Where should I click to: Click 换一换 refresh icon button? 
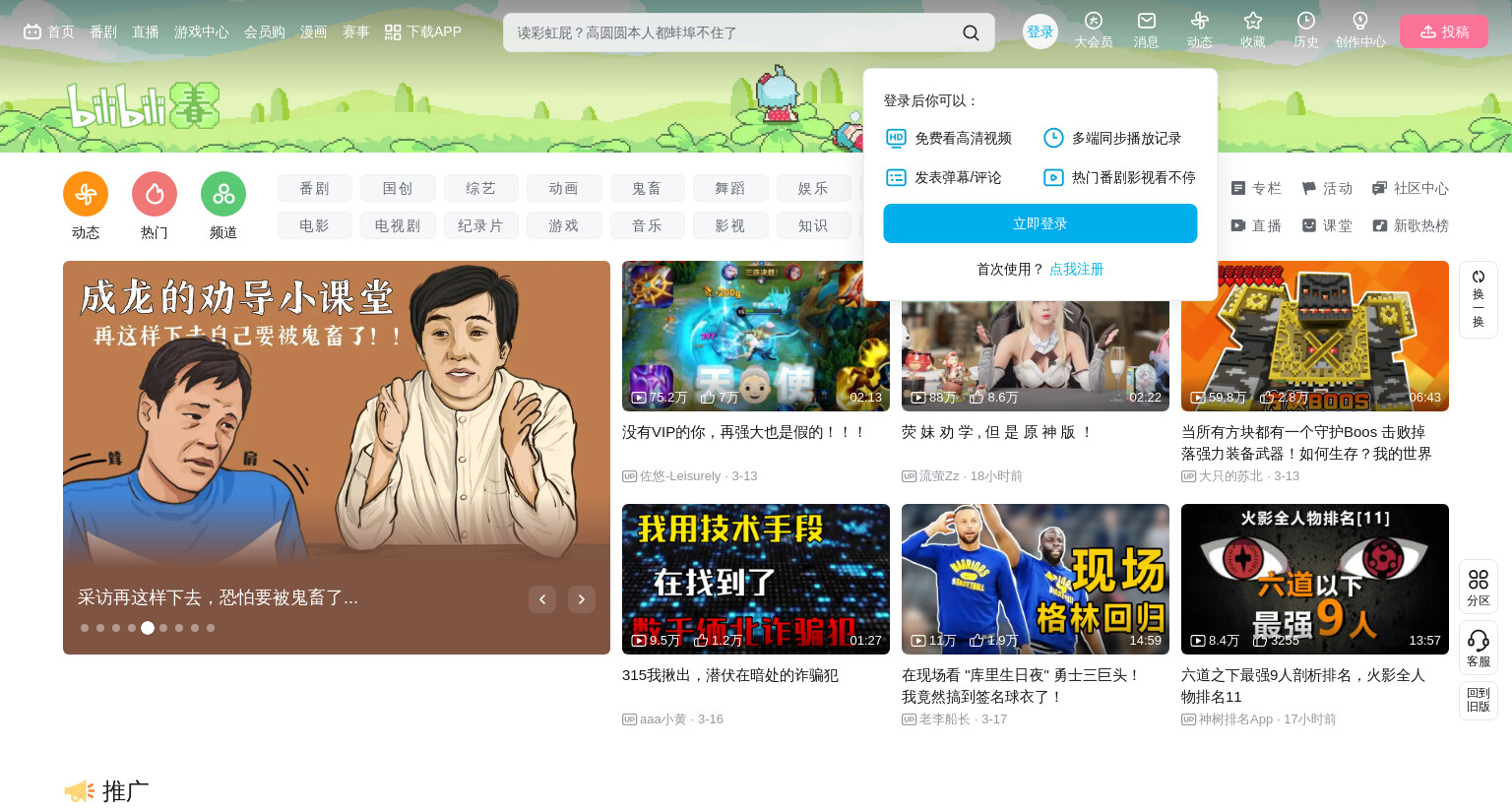pos(1478,299)
